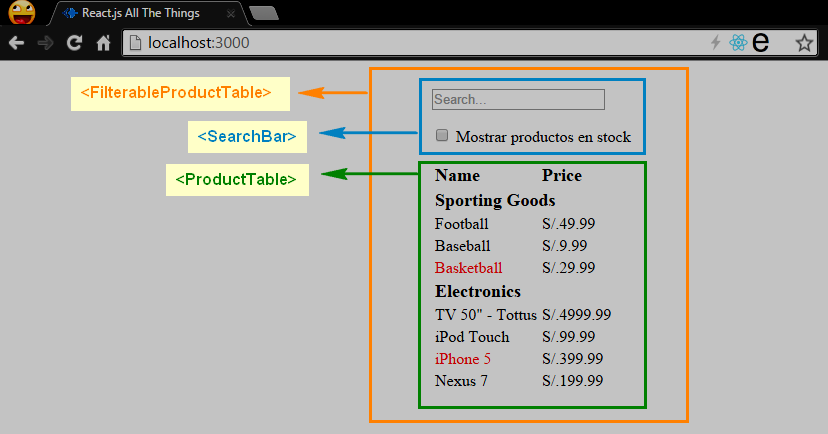
Task: Reload the page with the refresh icon
Action: [74, 43]
